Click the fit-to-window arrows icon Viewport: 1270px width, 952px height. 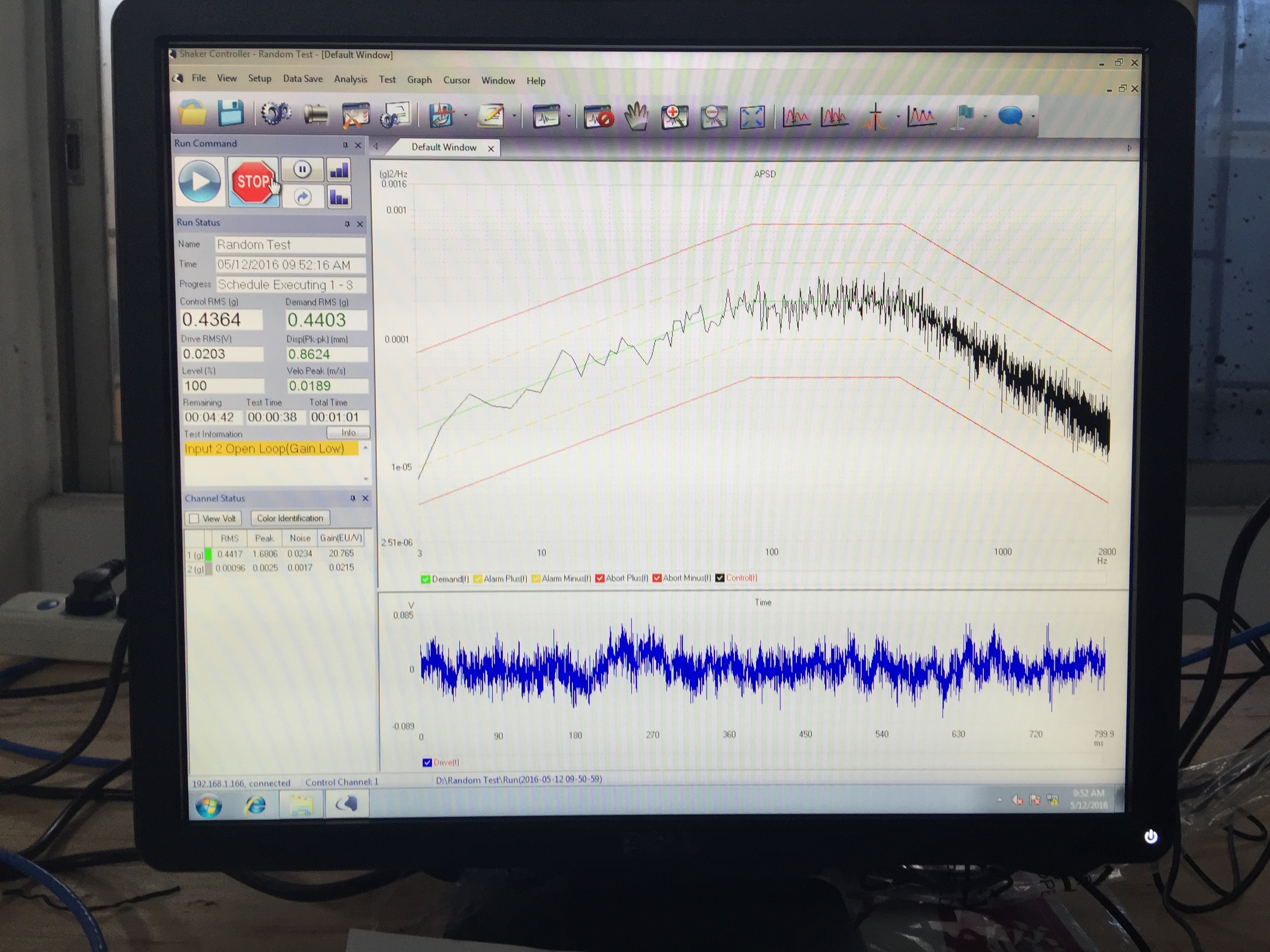click(752, 117)
